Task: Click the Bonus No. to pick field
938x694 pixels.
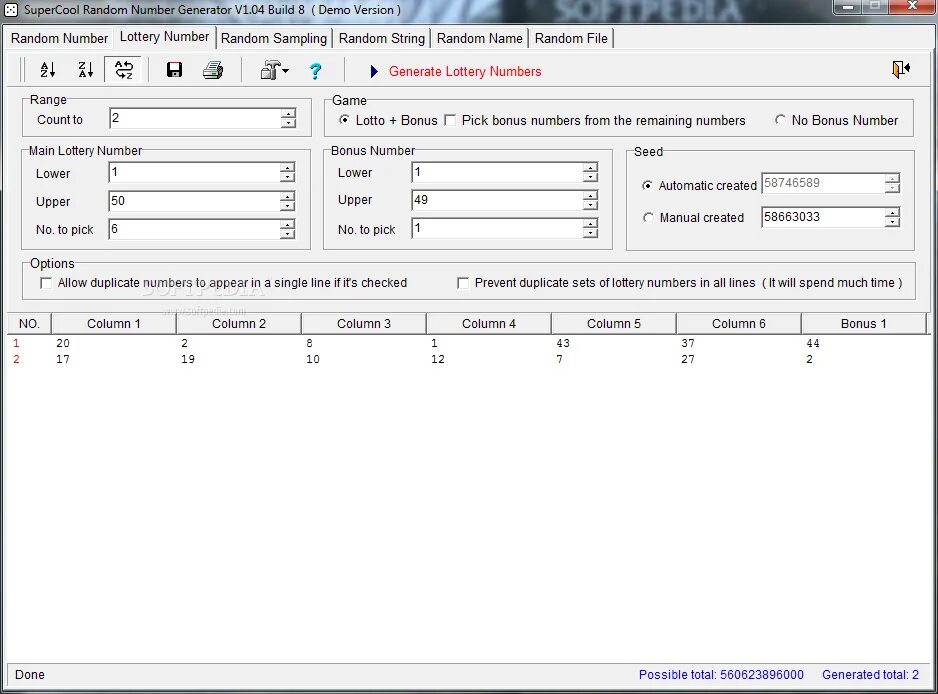Action: 497,228
